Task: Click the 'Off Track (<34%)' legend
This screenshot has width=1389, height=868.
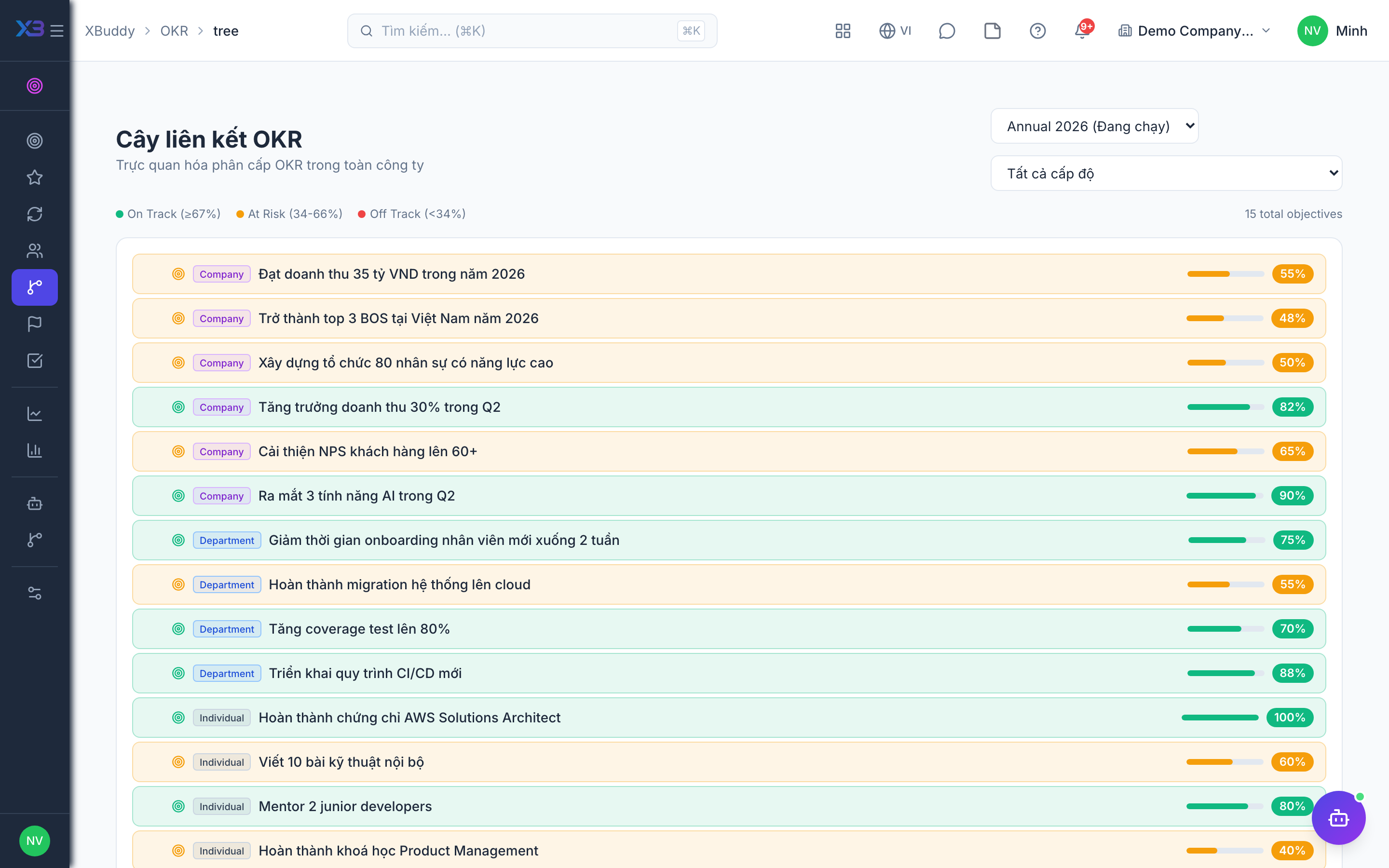Action: 411,214
